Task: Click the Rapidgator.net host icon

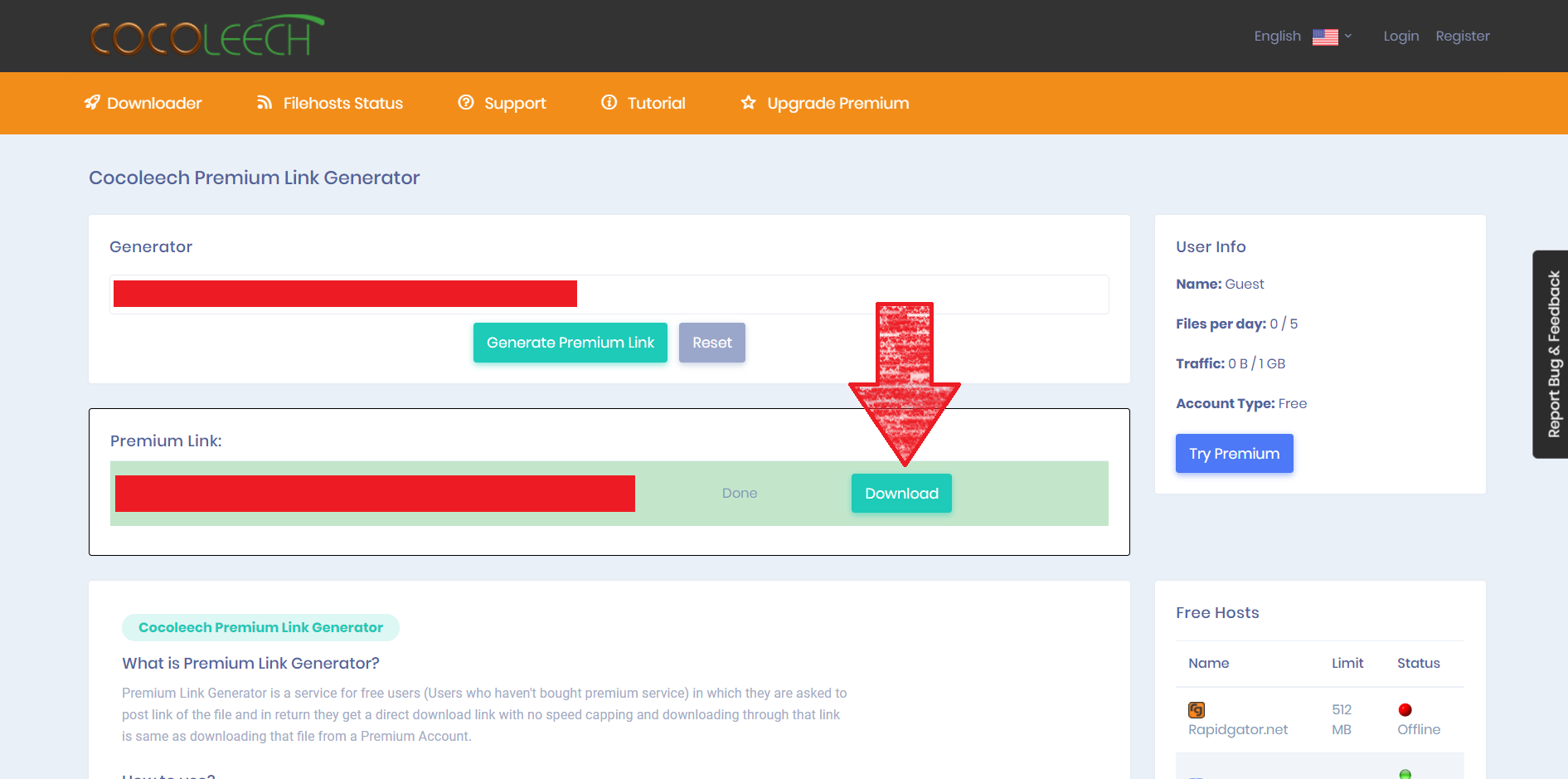Action: [1197, 710]
